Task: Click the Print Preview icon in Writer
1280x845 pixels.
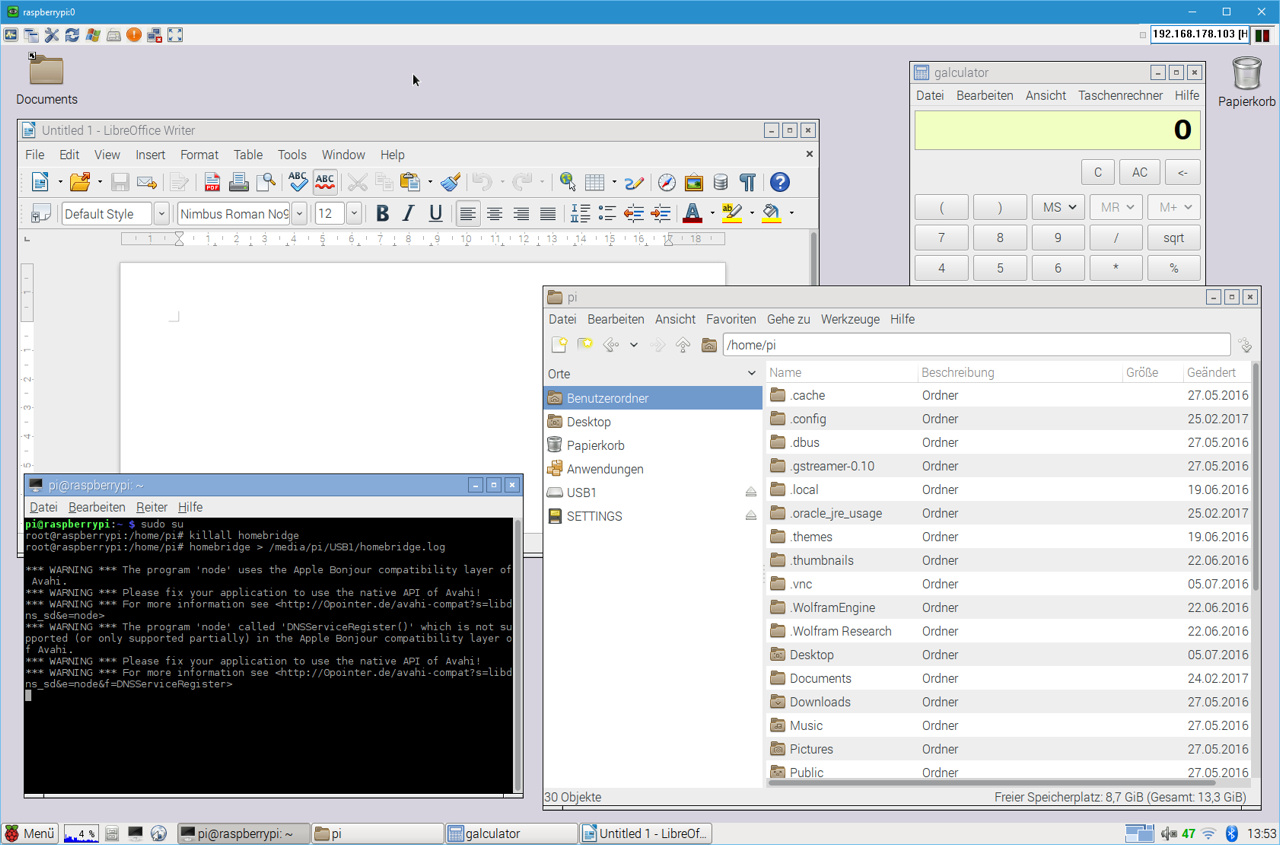Action: click(x=265, y=182)
